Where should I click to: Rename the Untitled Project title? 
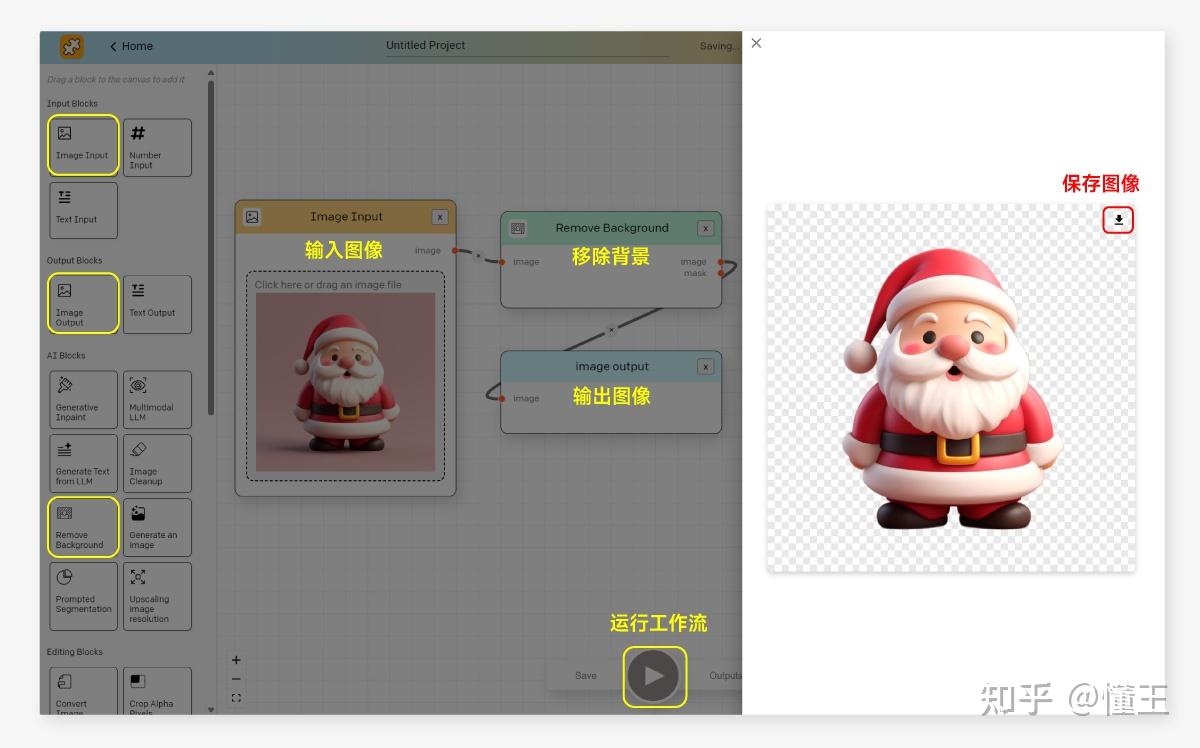click(427, 45)
